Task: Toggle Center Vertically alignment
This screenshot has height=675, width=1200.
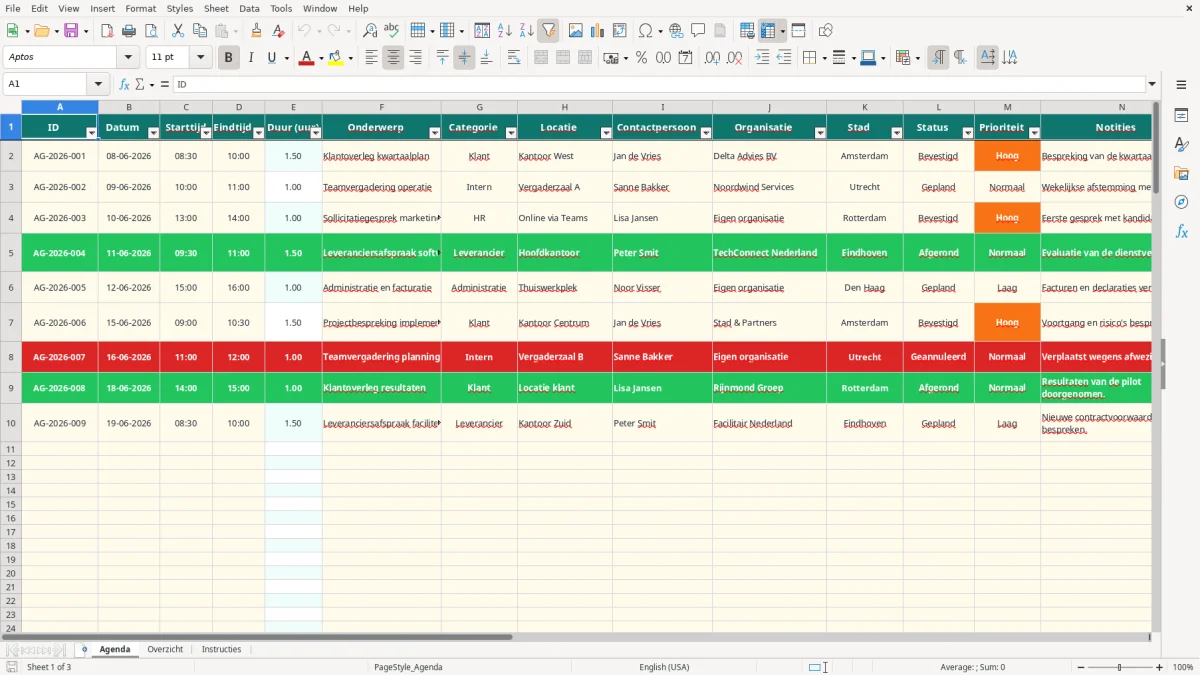Action: [464, 58]
